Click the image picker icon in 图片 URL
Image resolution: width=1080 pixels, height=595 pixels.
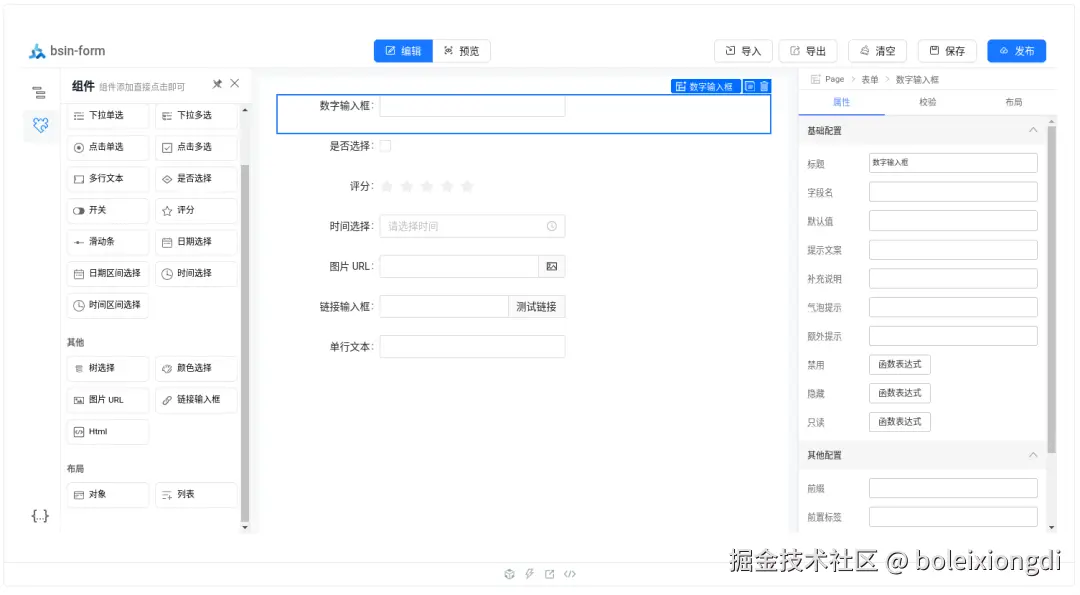tap(552, 267)
